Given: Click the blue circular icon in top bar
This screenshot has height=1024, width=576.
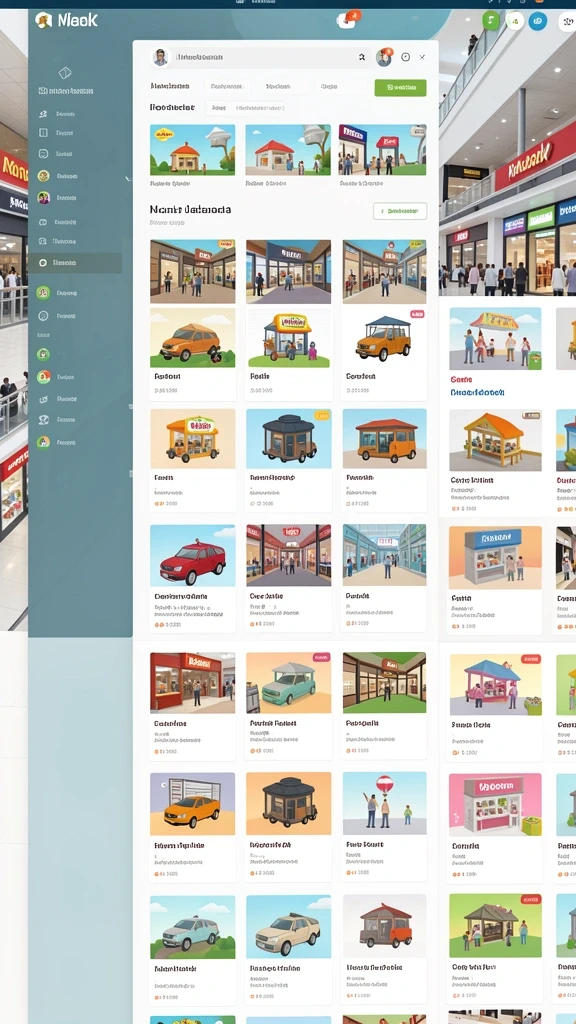Looking at the screenshot, I should pos(537,21).
